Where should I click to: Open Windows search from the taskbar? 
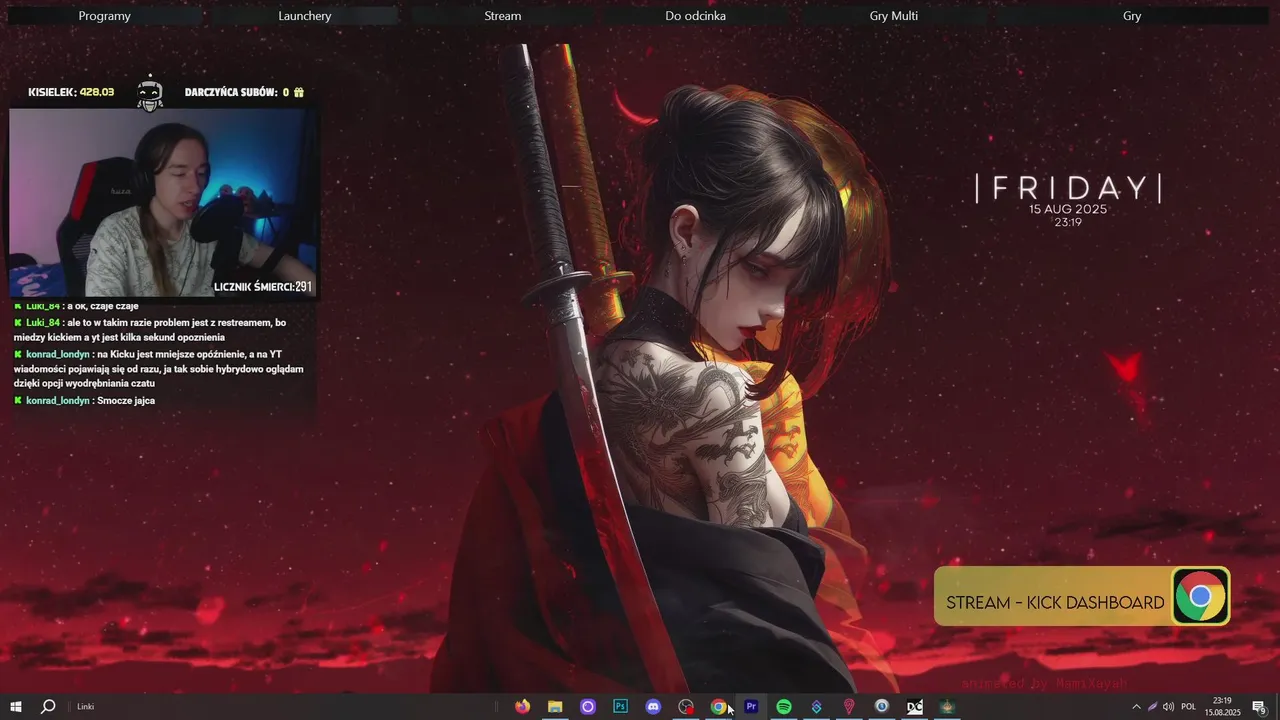click(x=47, y=707)
